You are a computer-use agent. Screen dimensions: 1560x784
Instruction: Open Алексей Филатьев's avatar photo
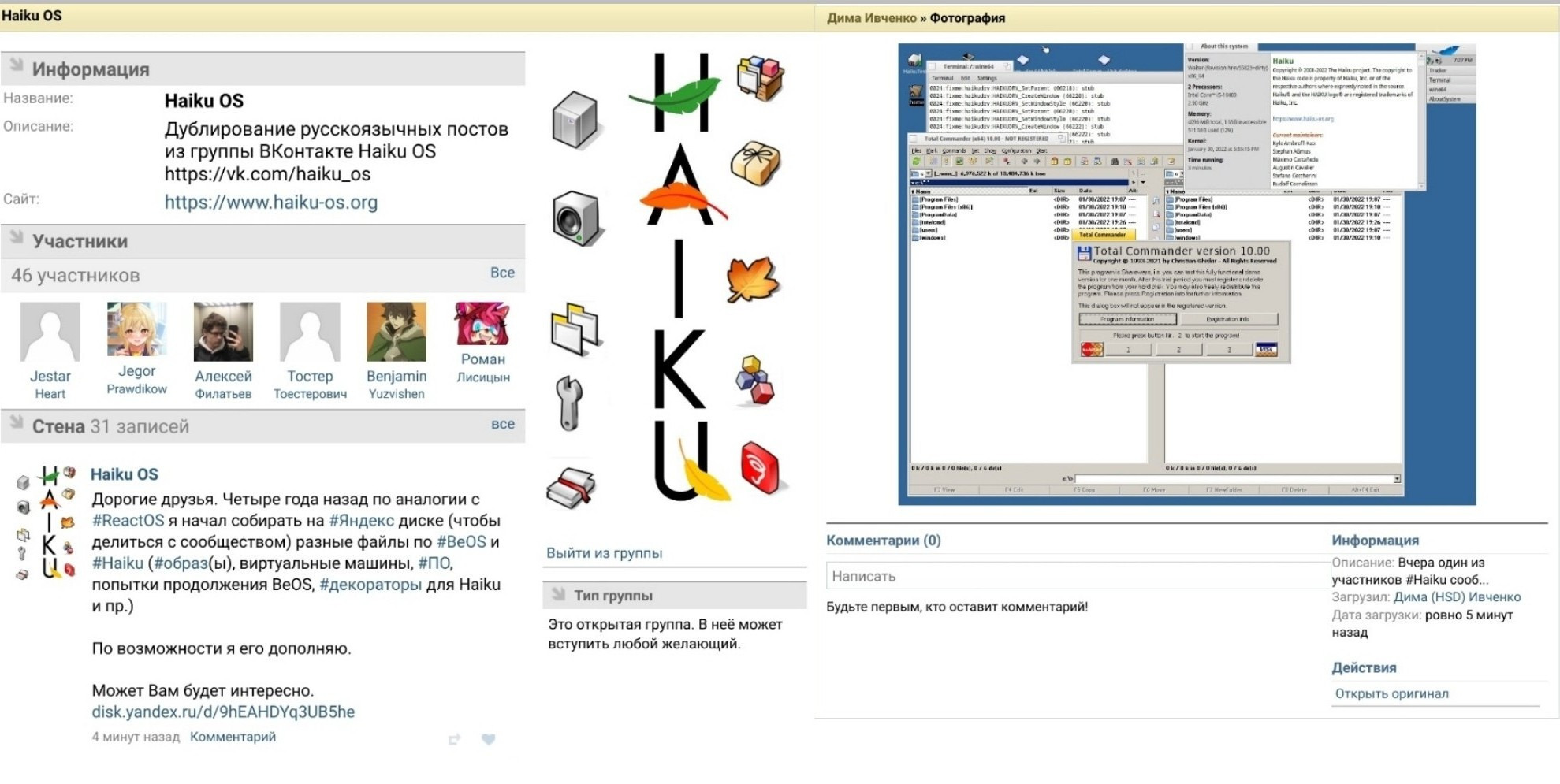point(223,332)
